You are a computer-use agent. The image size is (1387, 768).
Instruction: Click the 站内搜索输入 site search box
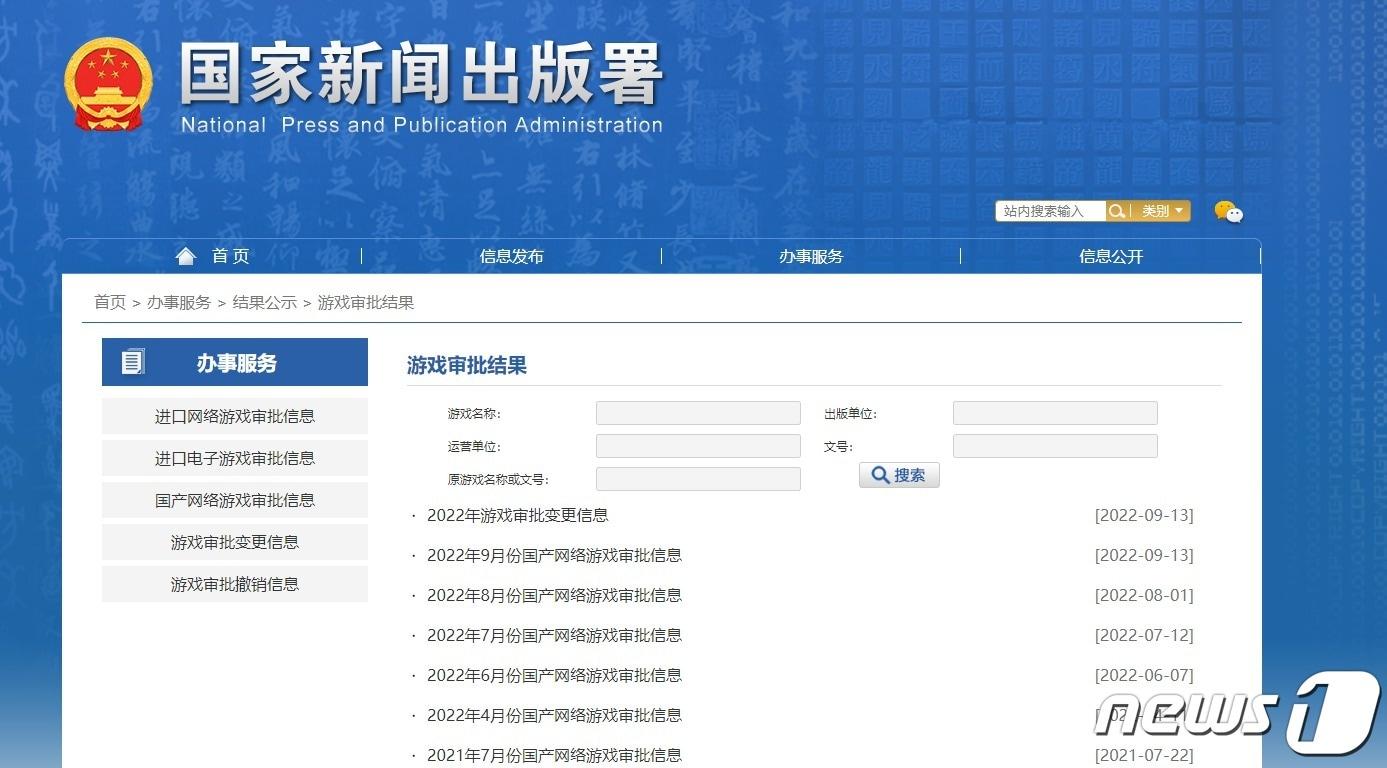1049,211
